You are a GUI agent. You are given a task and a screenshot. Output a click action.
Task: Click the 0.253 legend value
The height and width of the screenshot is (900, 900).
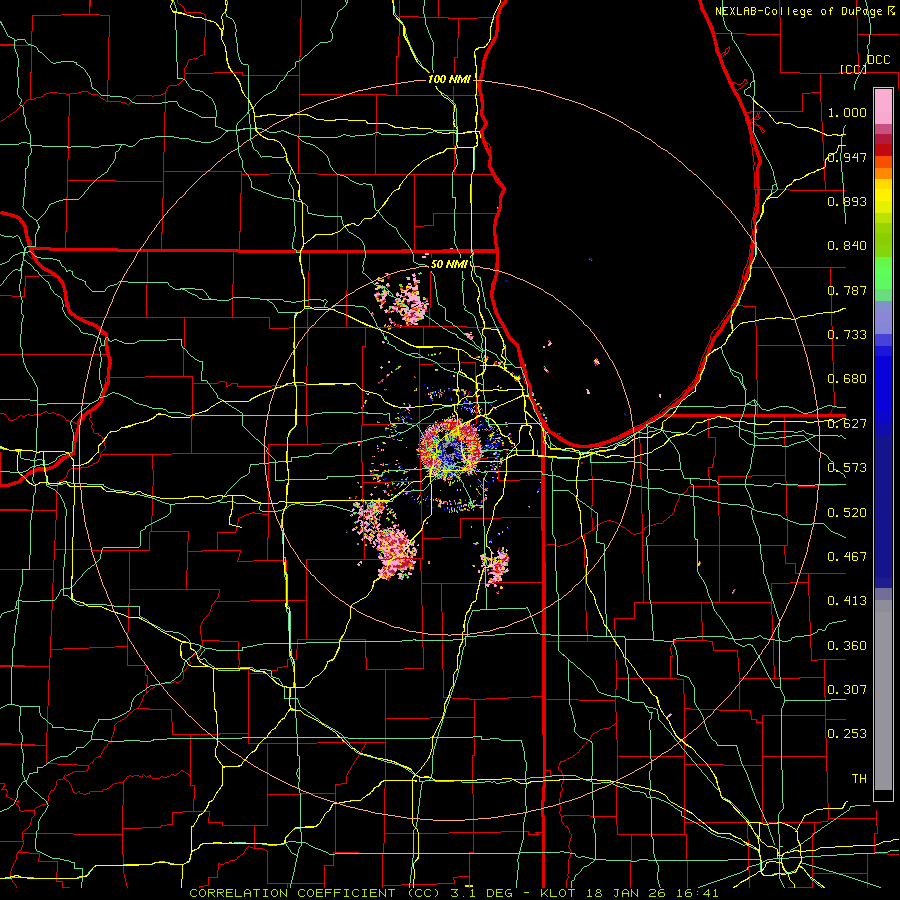click(847, 734)
